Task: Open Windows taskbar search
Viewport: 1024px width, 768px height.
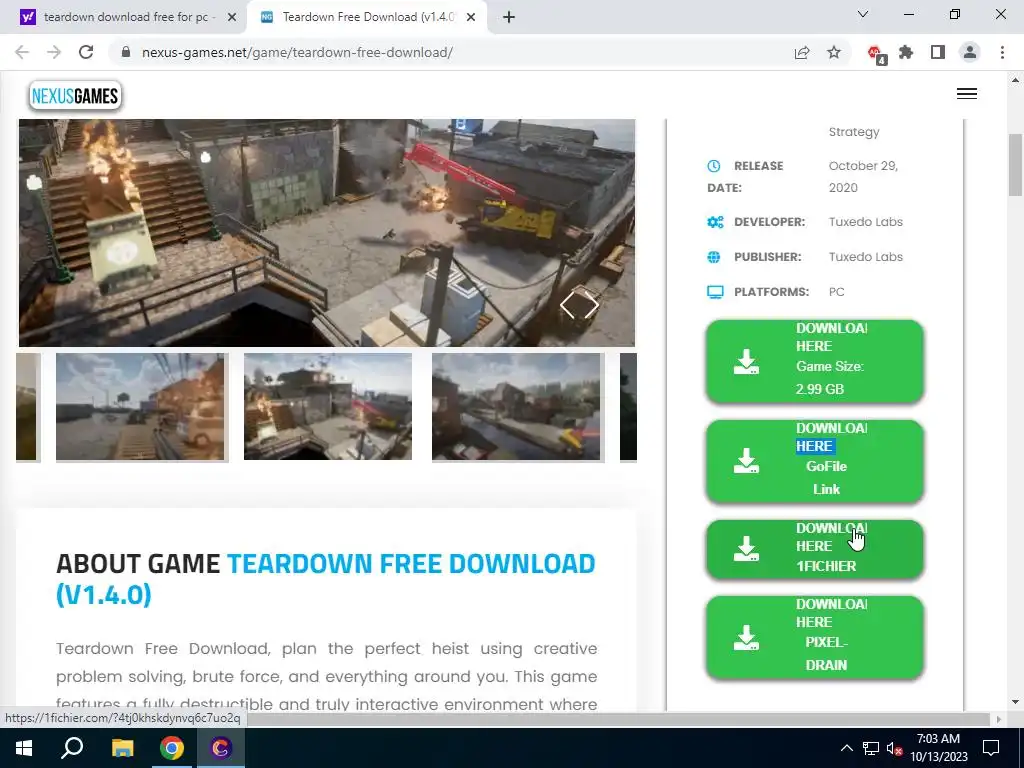Action: coord(72,748)
